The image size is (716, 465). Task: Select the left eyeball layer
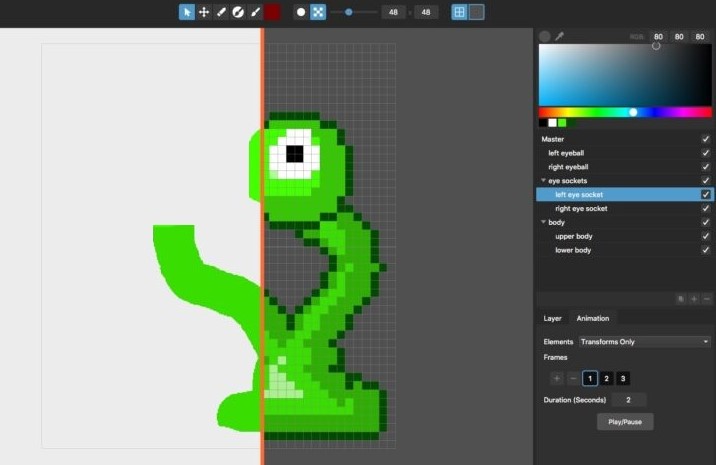625,153
